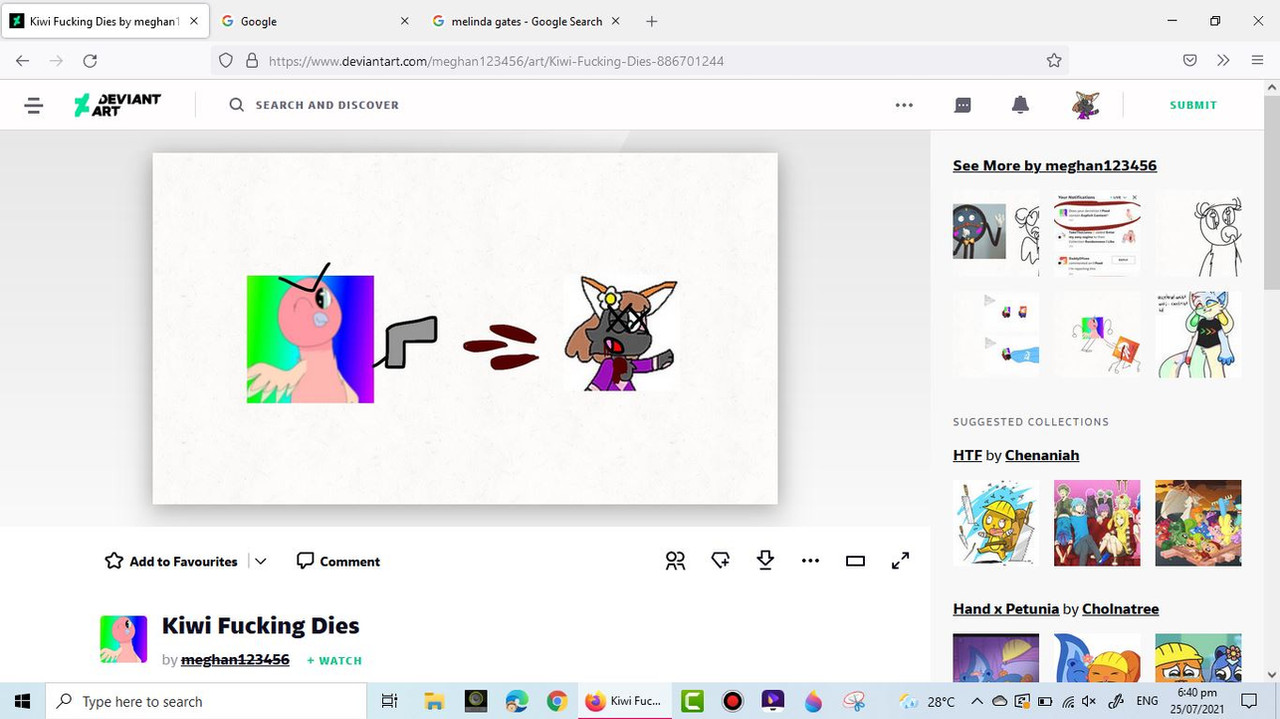The width and height of the screenshot is (1280, 719).
Task: Show hidden system tray icons
Action: click(x=977, y=701)
